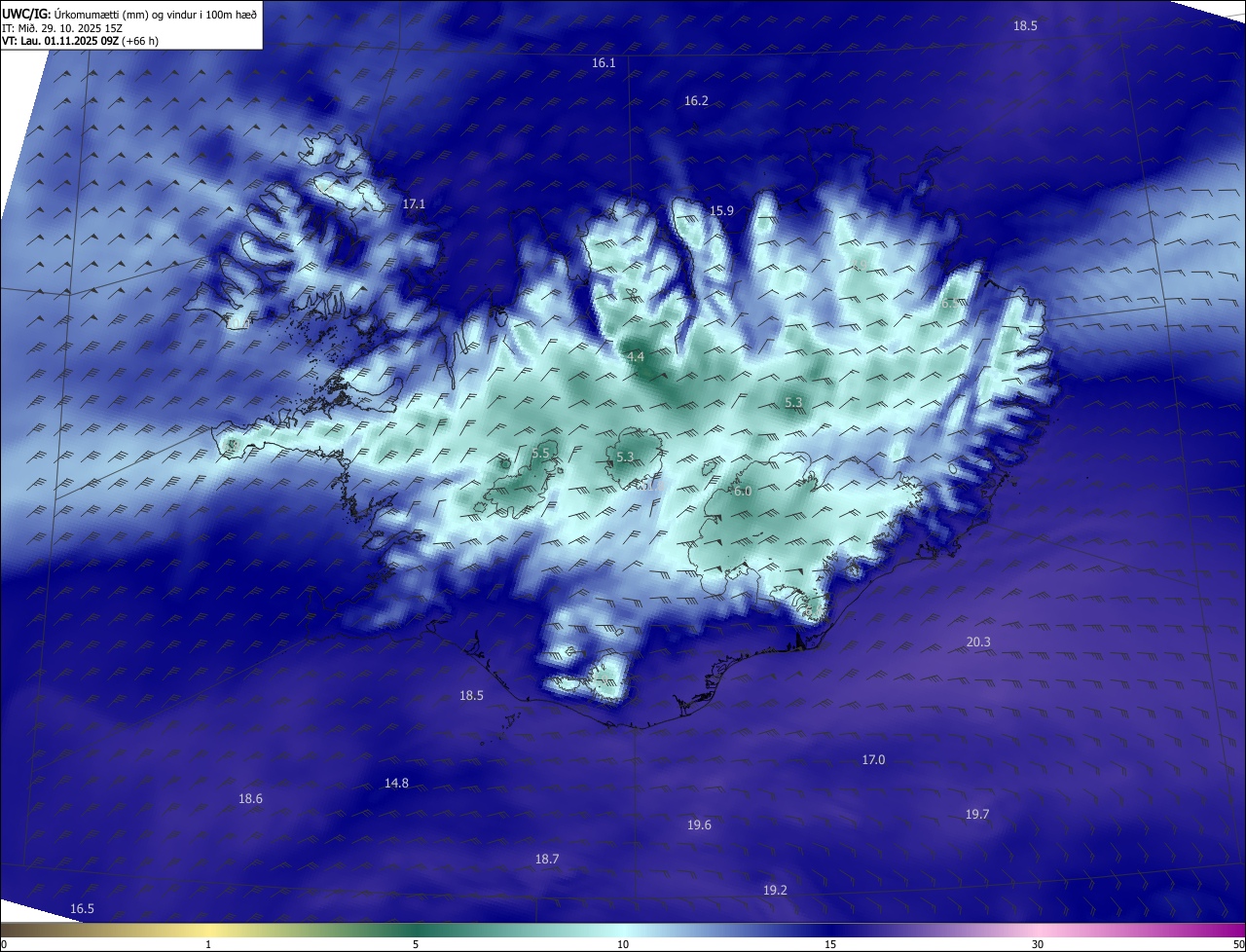Screen dimensions: 1246x952
Task: Click the 17.0 value label
Action: tap(873, 759)
